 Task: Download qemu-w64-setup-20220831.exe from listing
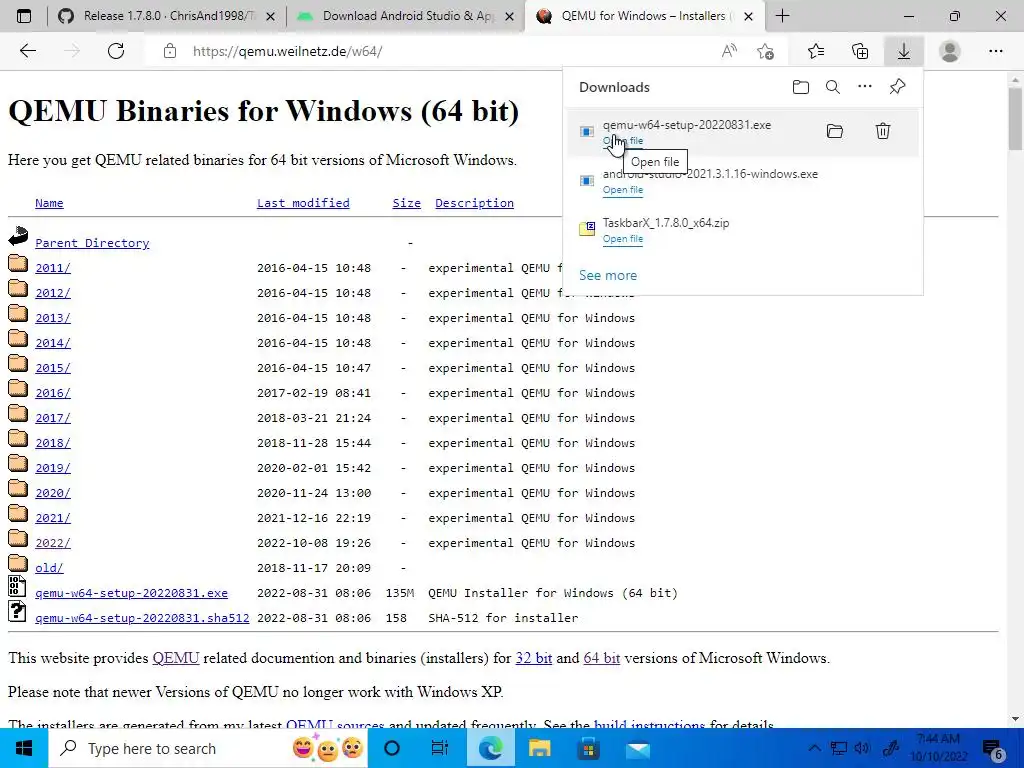click(x=131, y=593)
